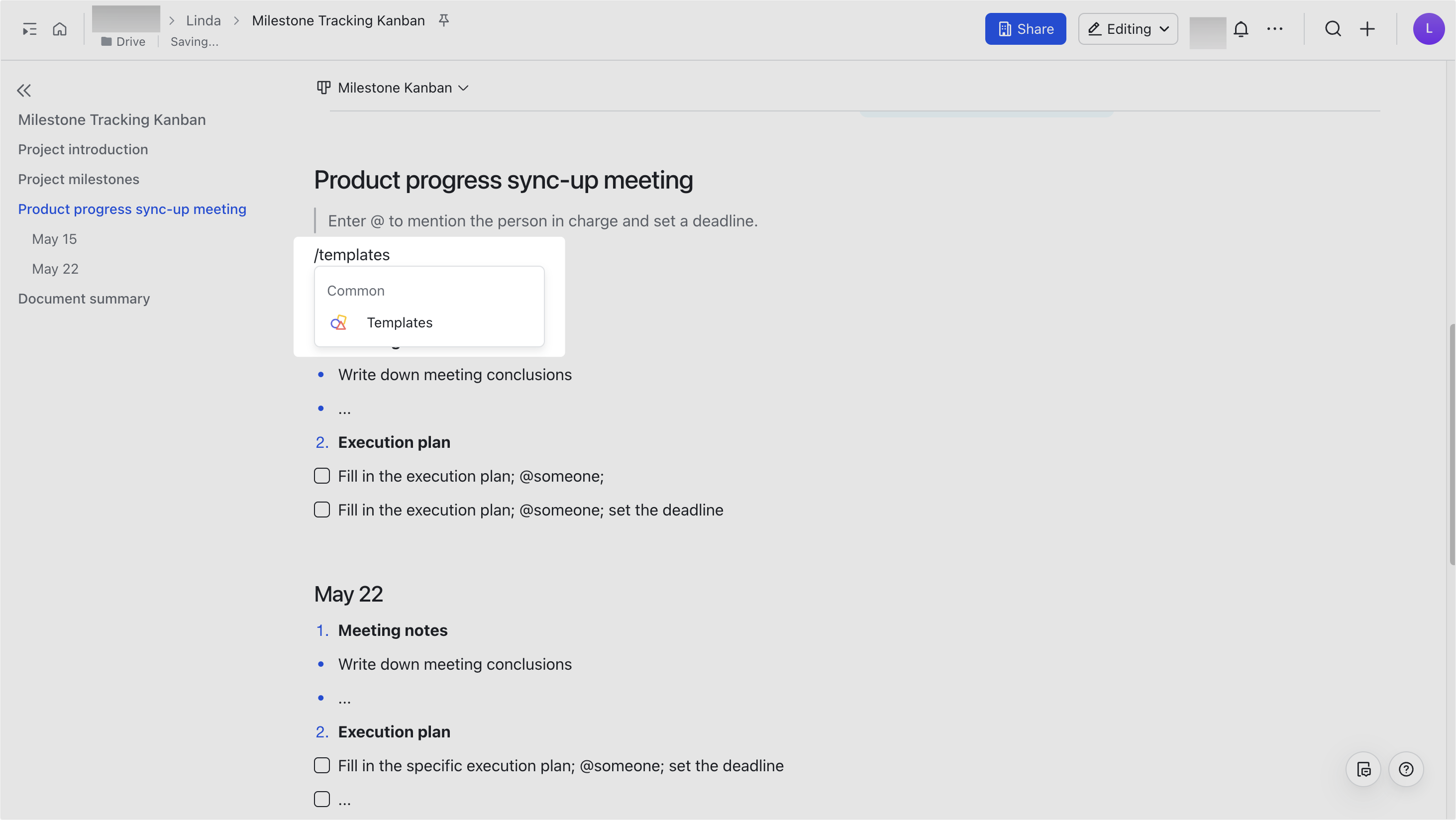Viewport: 1456px width, 820px height.
Task: Open the L user avatar
Action: coord(1428,29)
